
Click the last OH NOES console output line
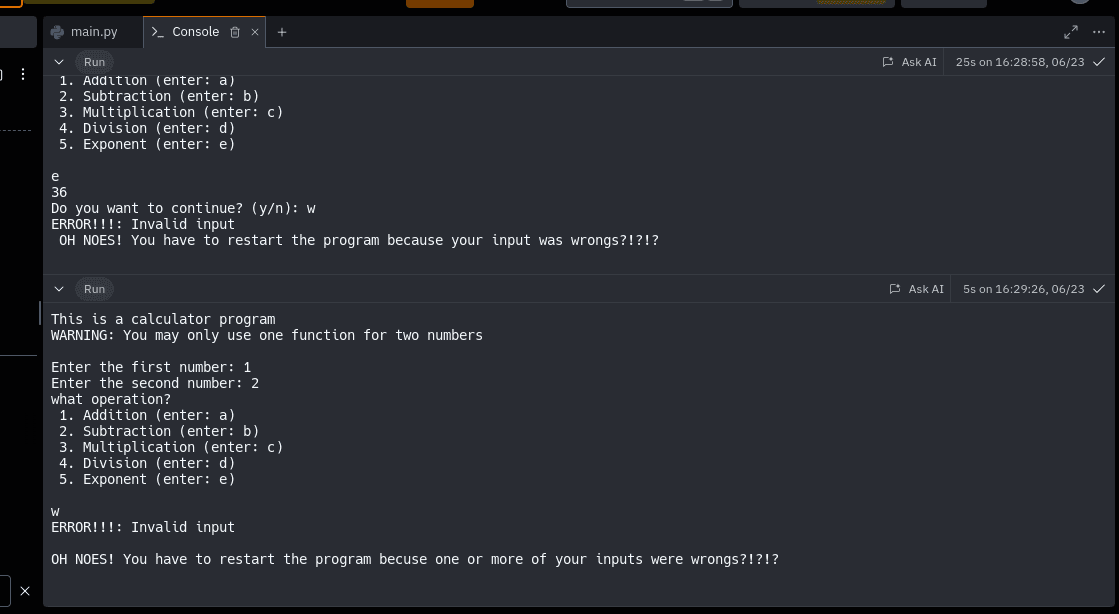point(414,559)
